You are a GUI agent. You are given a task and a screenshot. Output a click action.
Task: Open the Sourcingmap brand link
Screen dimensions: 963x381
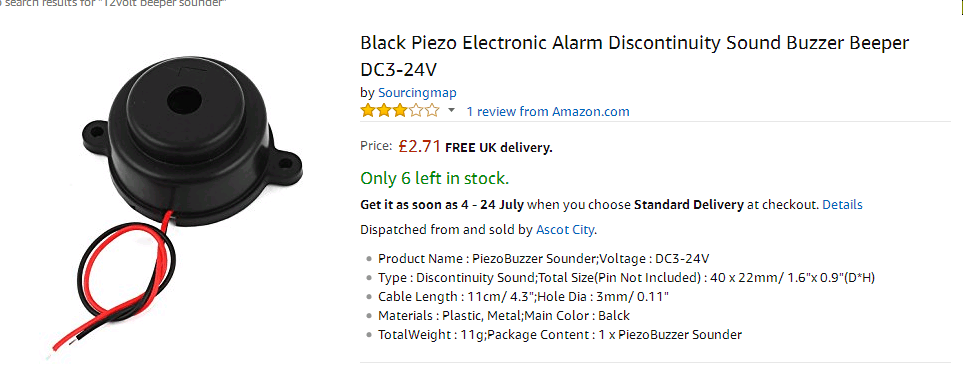tap(417, 93)
